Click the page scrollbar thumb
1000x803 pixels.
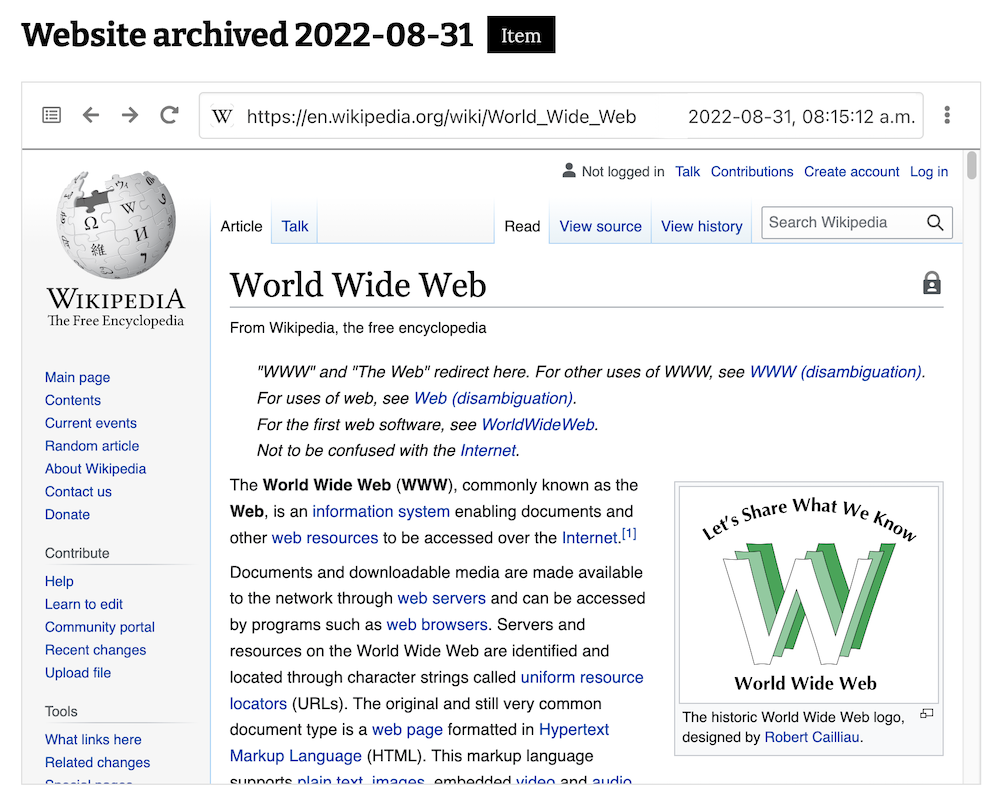click(x=971, y=165)
